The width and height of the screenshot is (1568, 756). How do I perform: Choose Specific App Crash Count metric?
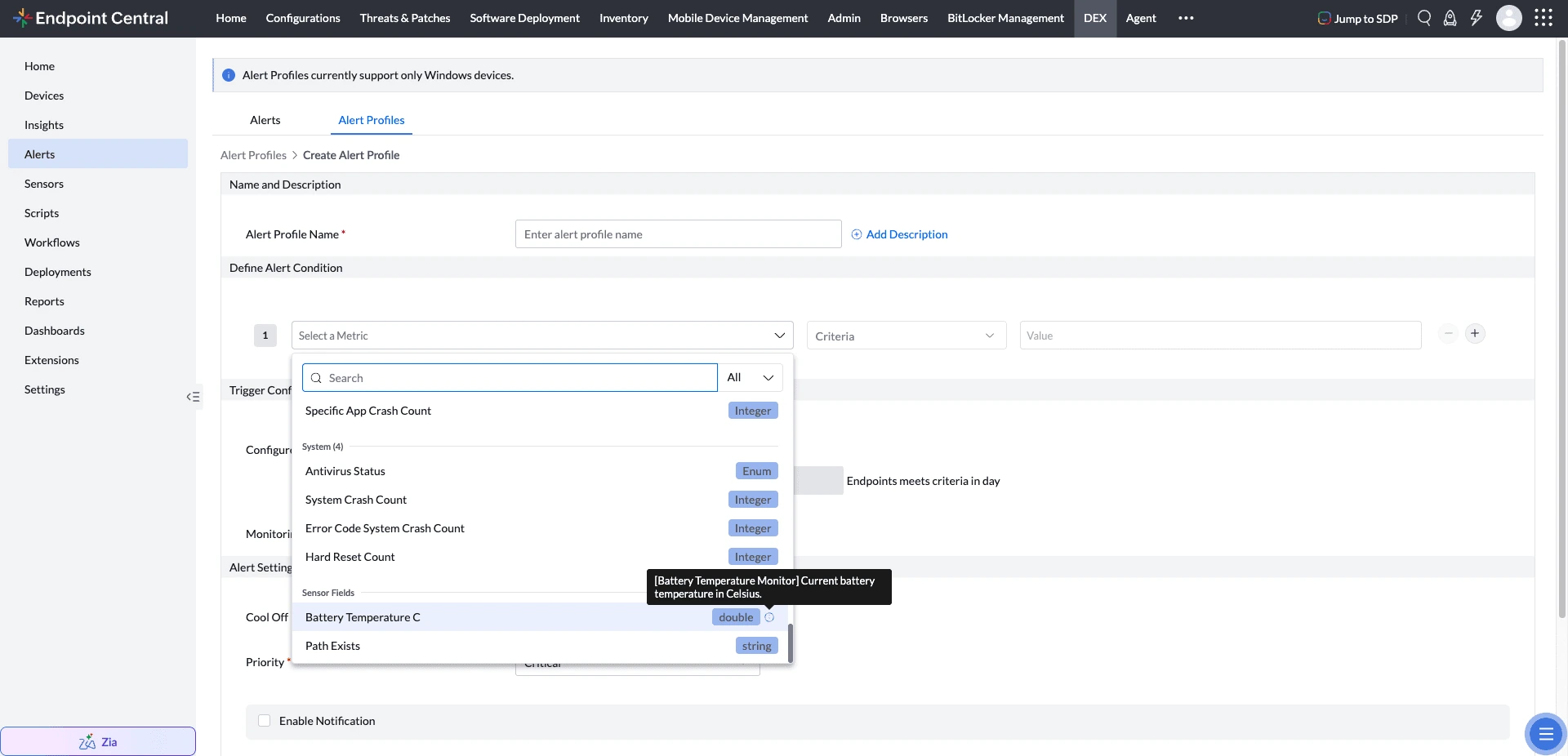point(541,411)
